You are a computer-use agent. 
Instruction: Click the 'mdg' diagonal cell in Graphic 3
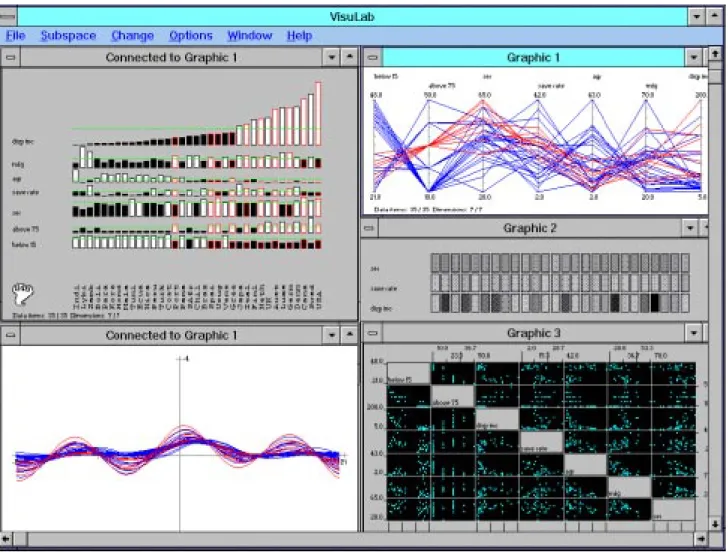[x=629, y=487]
